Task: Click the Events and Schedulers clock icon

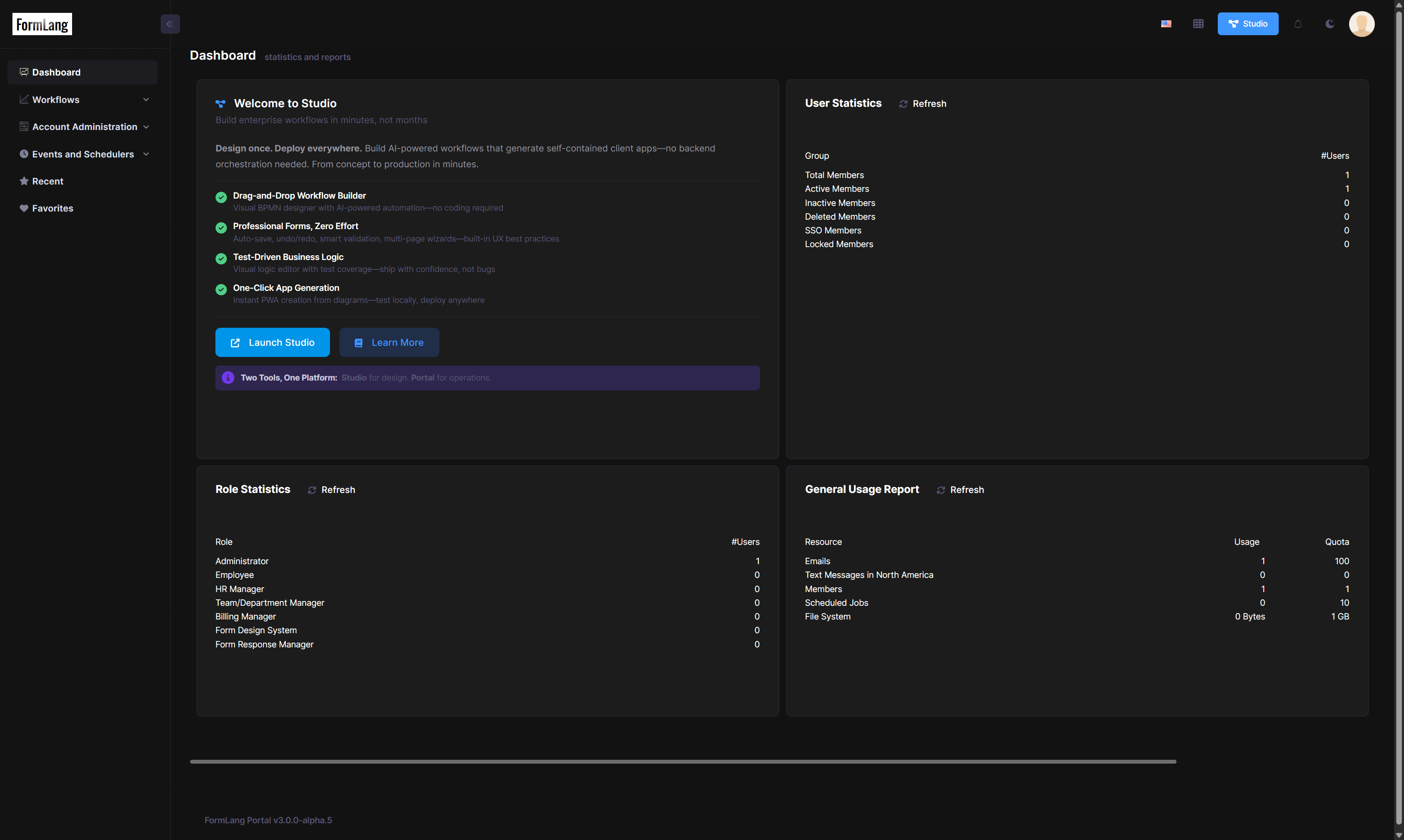Action: click(x=24, y=154)
